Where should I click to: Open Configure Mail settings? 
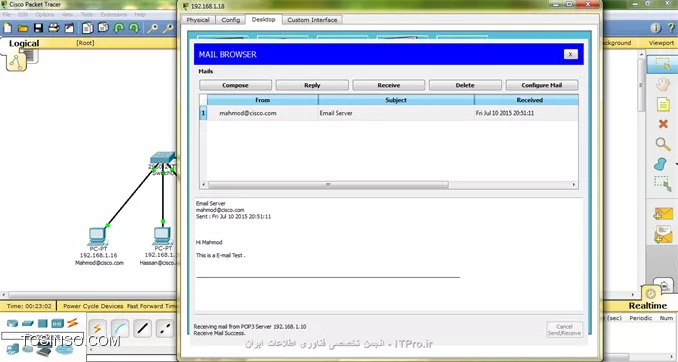click(541, 85)
